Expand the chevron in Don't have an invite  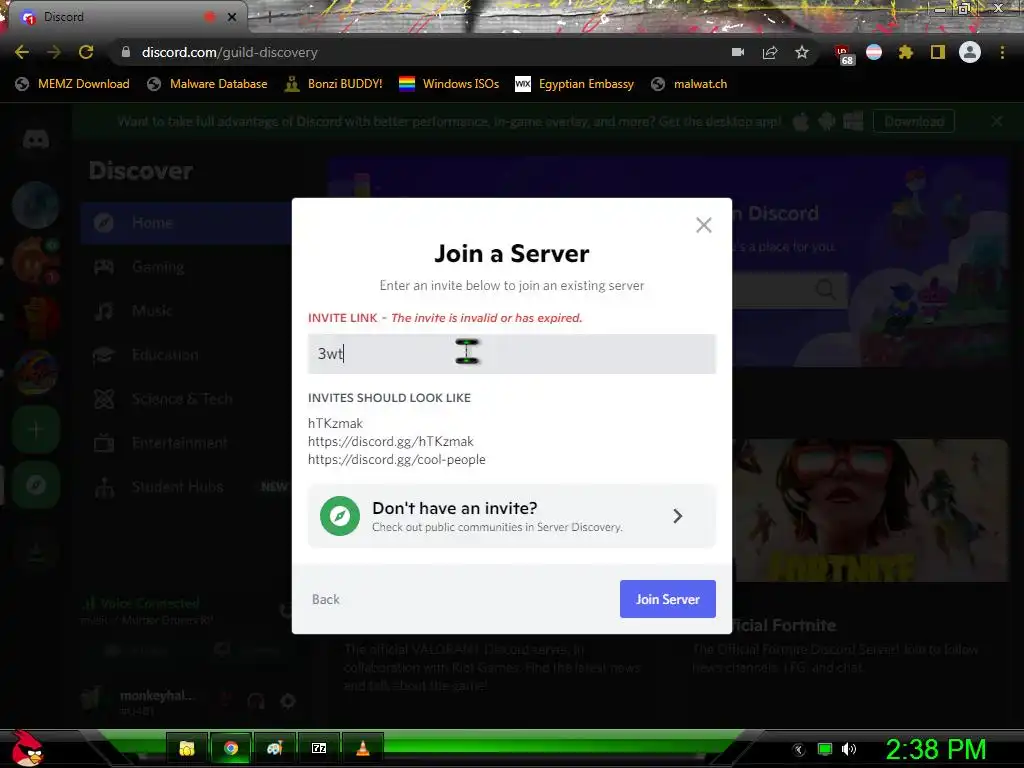678,516
